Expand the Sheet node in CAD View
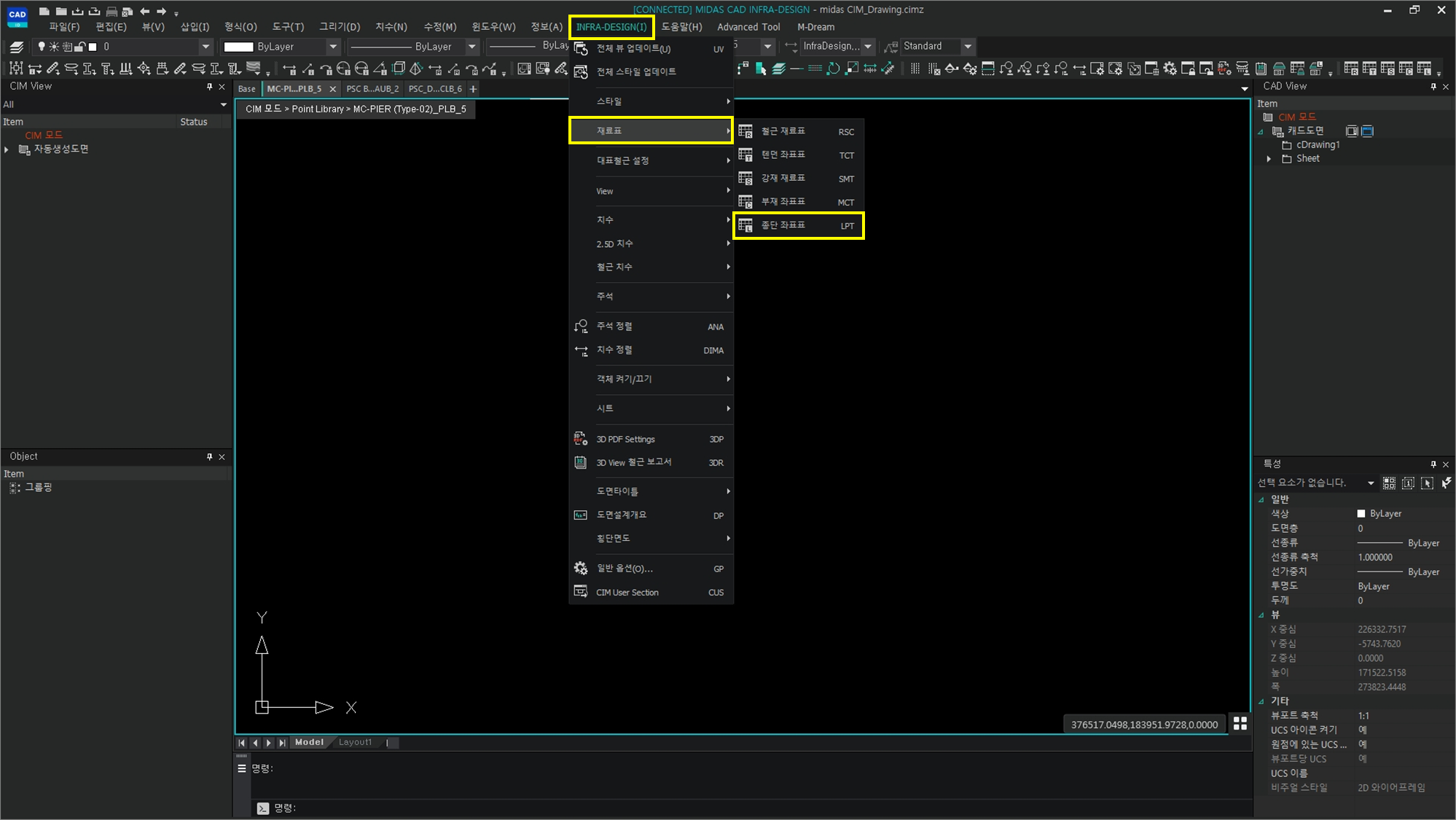Image resolution: width=1456 pixels, height=820 pixels. (1269, 159)
